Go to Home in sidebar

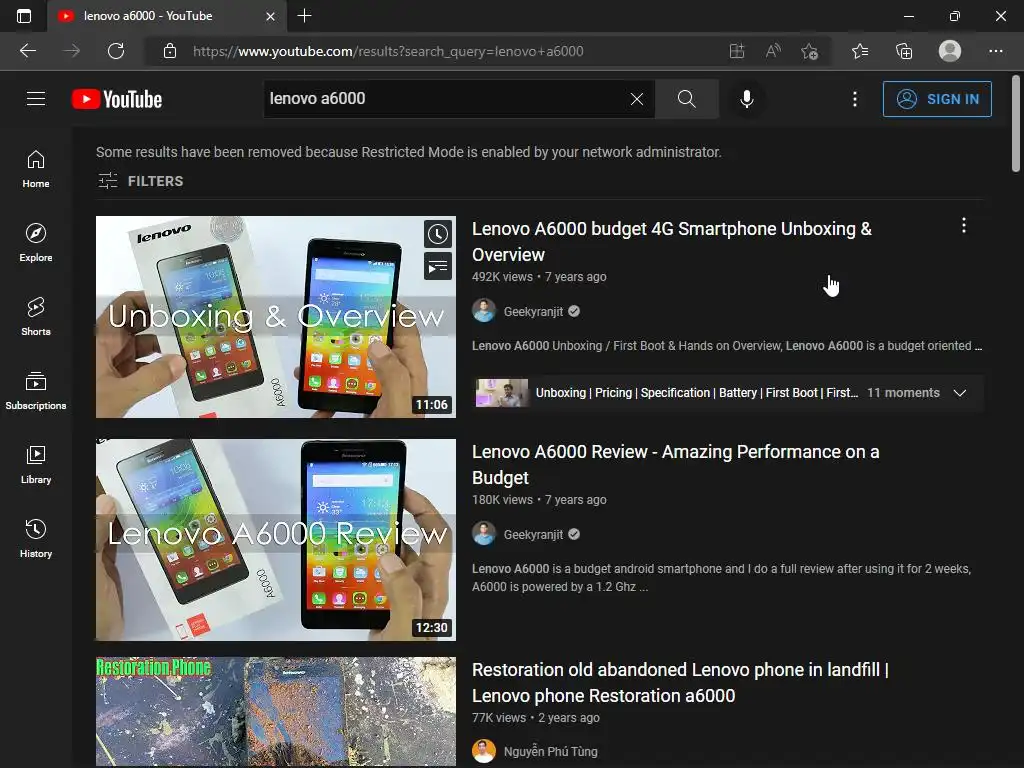click(36, 168)
